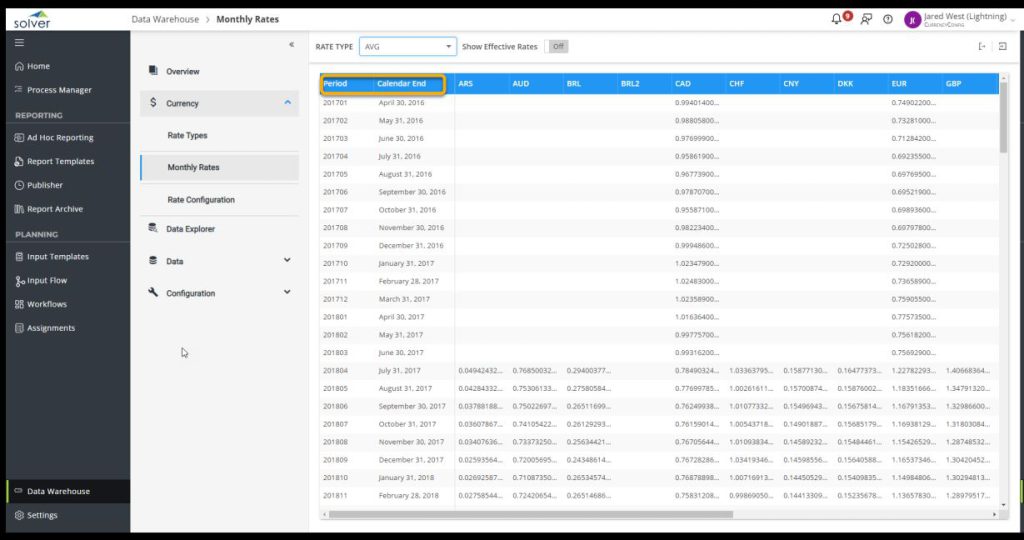
Task: Open the notifications bell
Action: pyautogui.click(x=837, y=19)
